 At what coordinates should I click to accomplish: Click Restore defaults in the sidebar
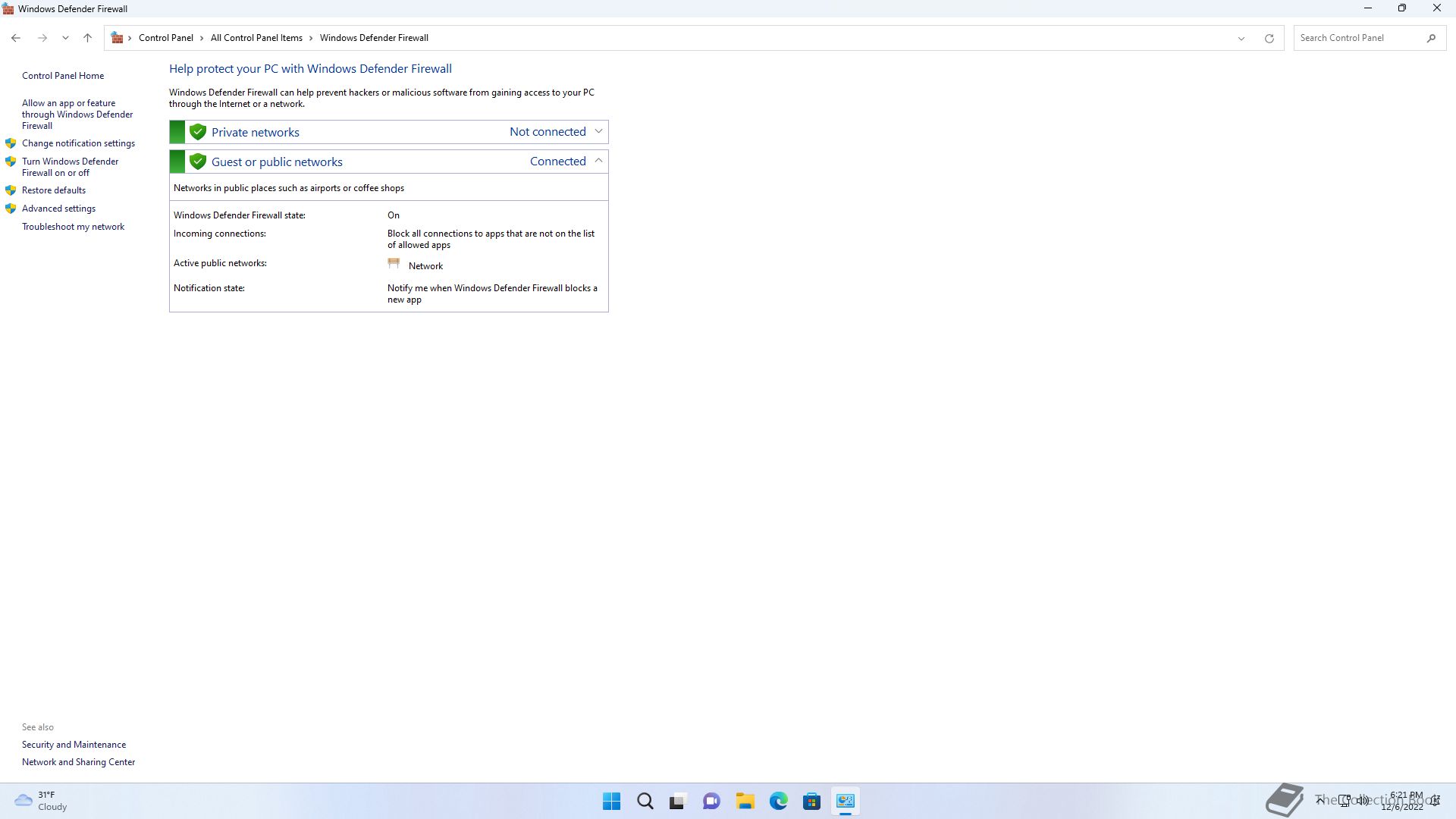[53, 190]
